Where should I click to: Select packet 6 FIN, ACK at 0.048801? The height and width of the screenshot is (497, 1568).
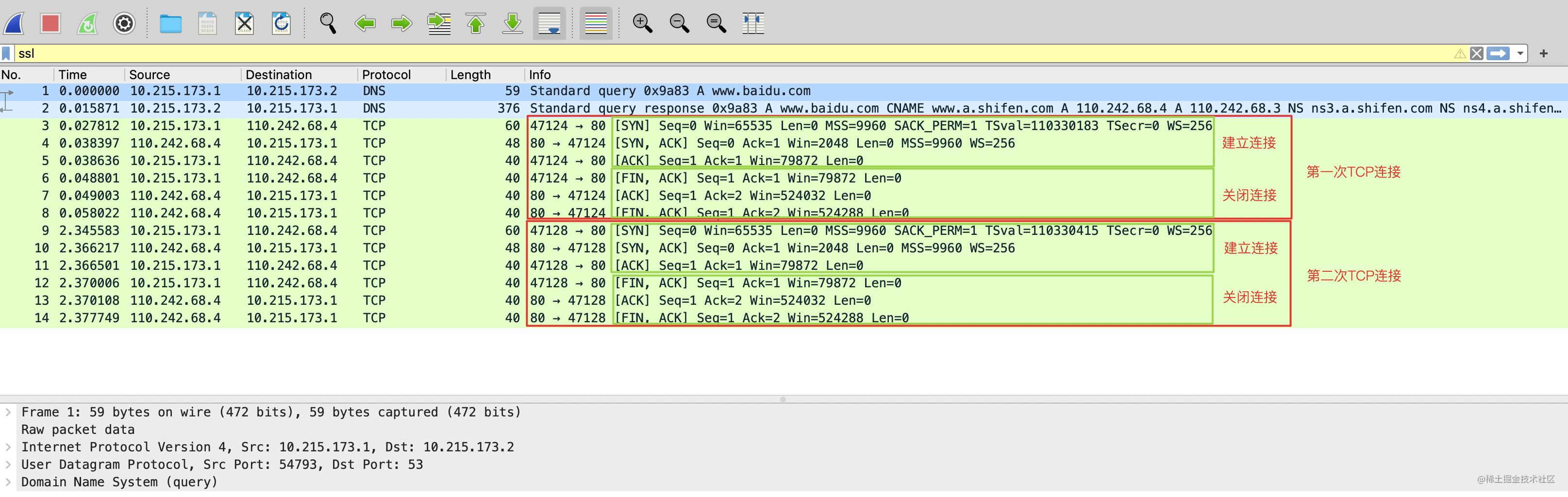tap(784, 179)
